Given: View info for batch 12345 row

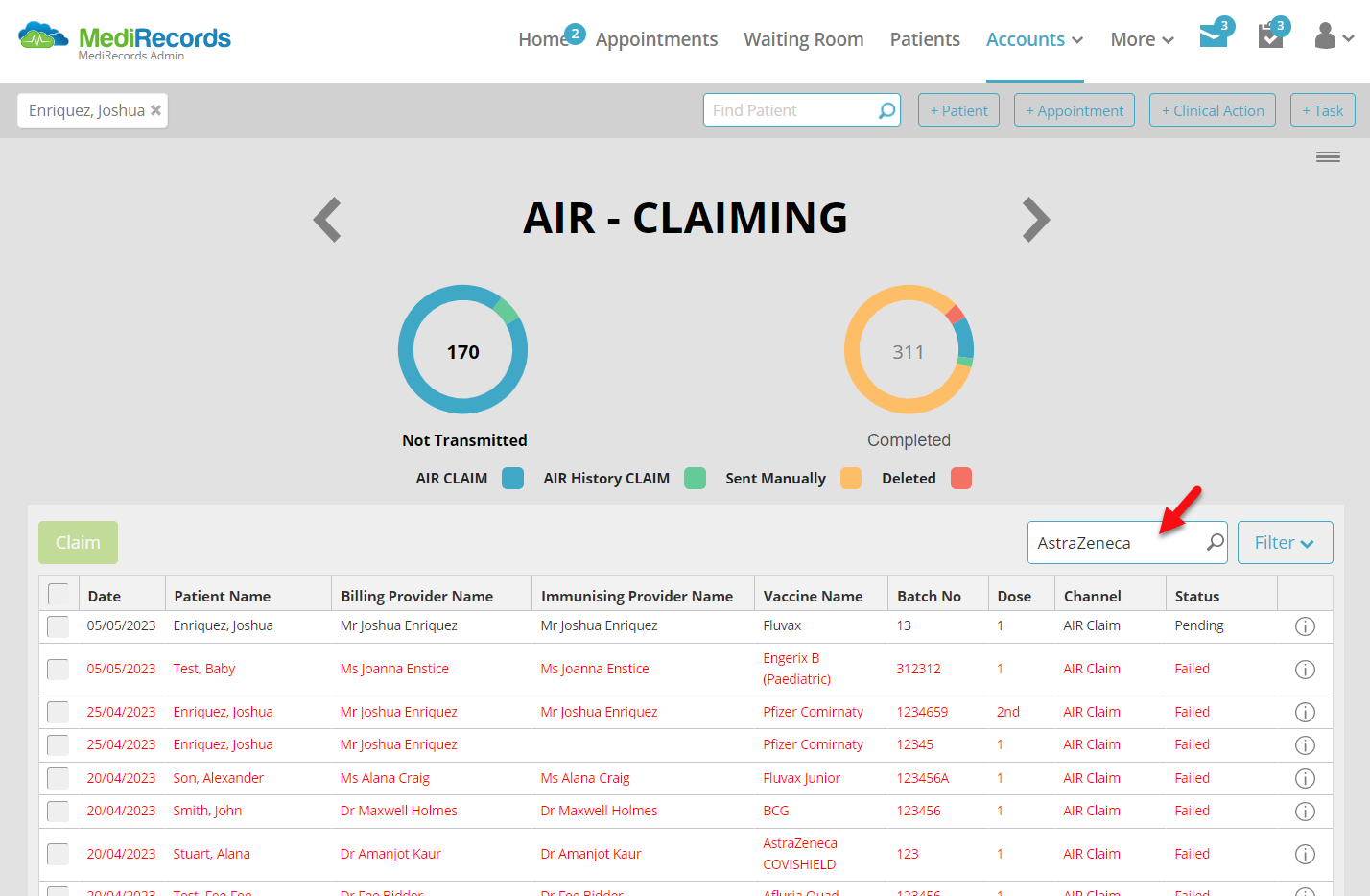Looking at the screenshot, I should click(x=1305, y=745).
